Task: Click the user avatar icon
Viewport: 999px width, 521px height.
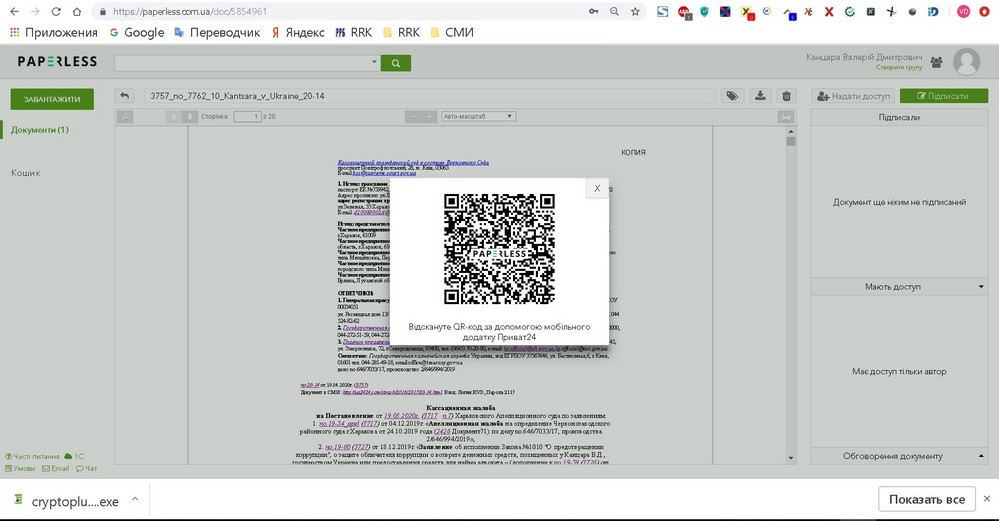Action: [967, 62]
